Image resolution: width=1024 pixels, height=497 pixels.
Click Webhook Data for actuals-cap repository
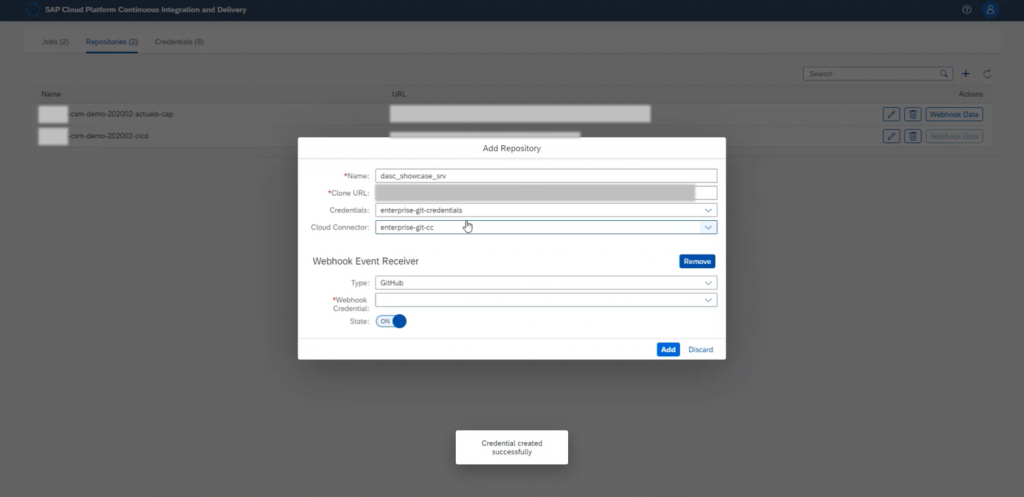pos(954,114)
